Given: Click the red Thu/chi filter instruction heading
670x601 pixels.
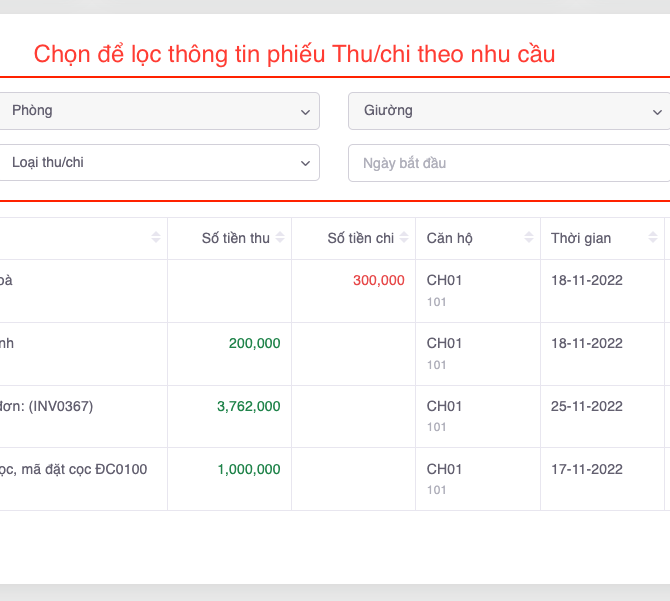Looking at the screenshot, I should [294, 54].
